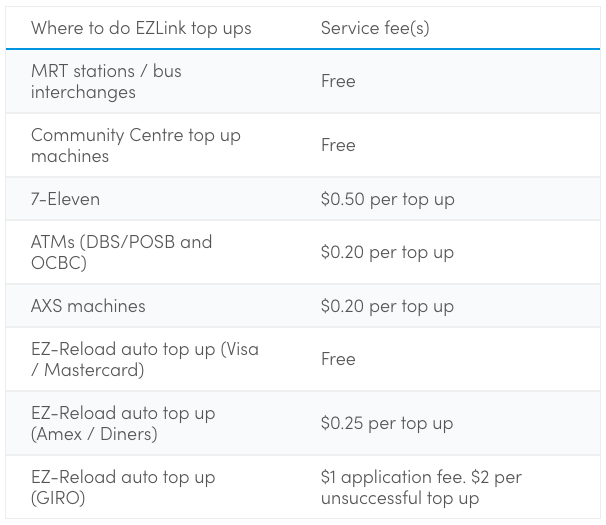This screenshot has height=525, width=606.
Task: Click the '$0.25 per top up' fee
Action: (x=387, y=423)
